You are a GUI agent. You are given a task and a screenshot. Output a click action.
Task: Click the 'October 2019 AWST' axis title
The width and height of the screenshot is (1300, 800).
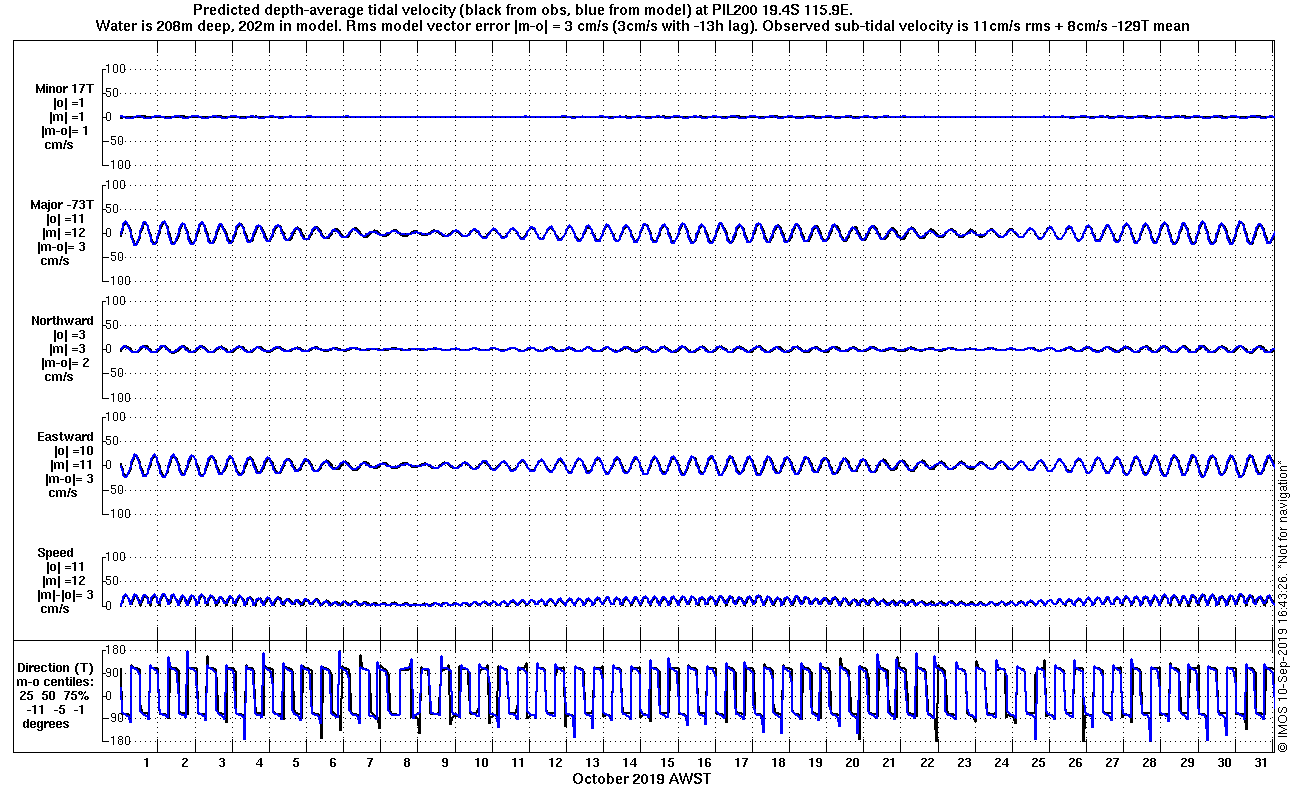point(641,779)
